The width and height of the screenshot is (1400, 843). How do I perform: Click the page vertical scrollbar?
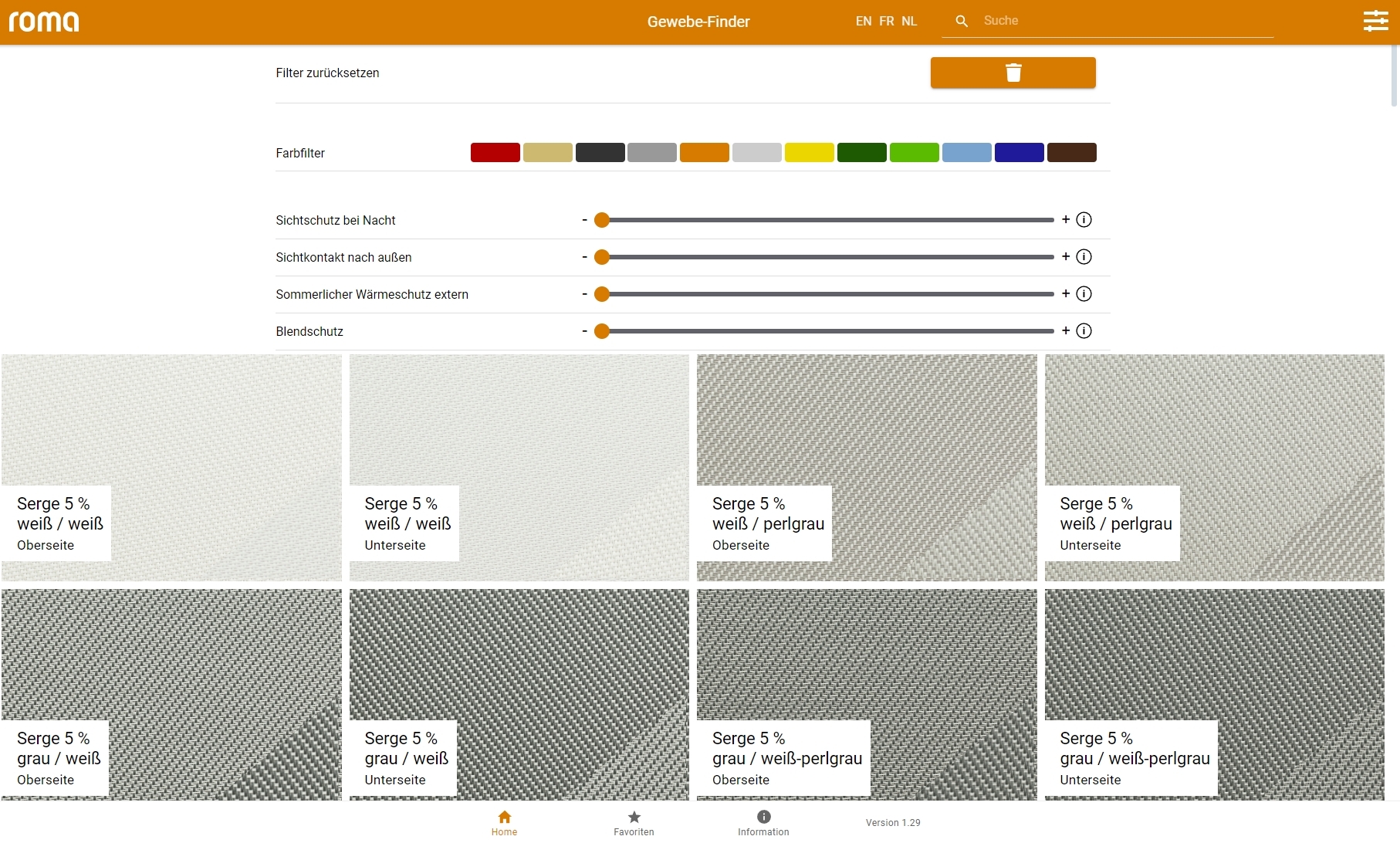(1395, 76)
